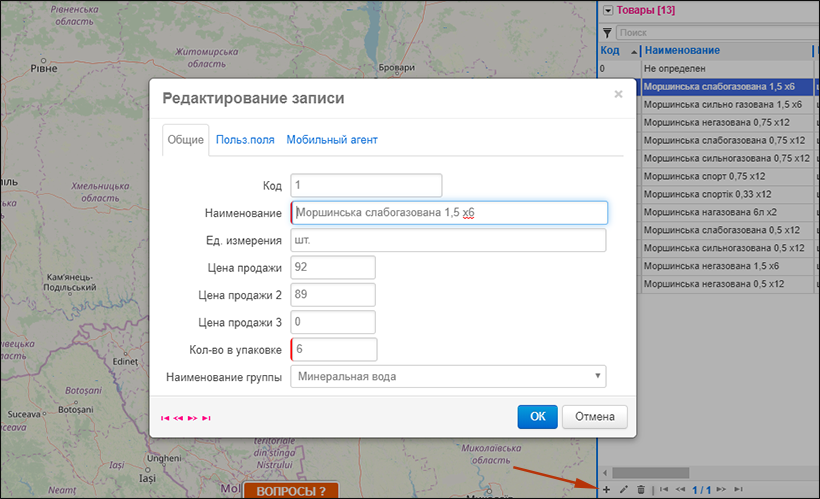Screen dimensions: 820x499
Task: Confirm editing with OK button
Action: pos(538,417)
